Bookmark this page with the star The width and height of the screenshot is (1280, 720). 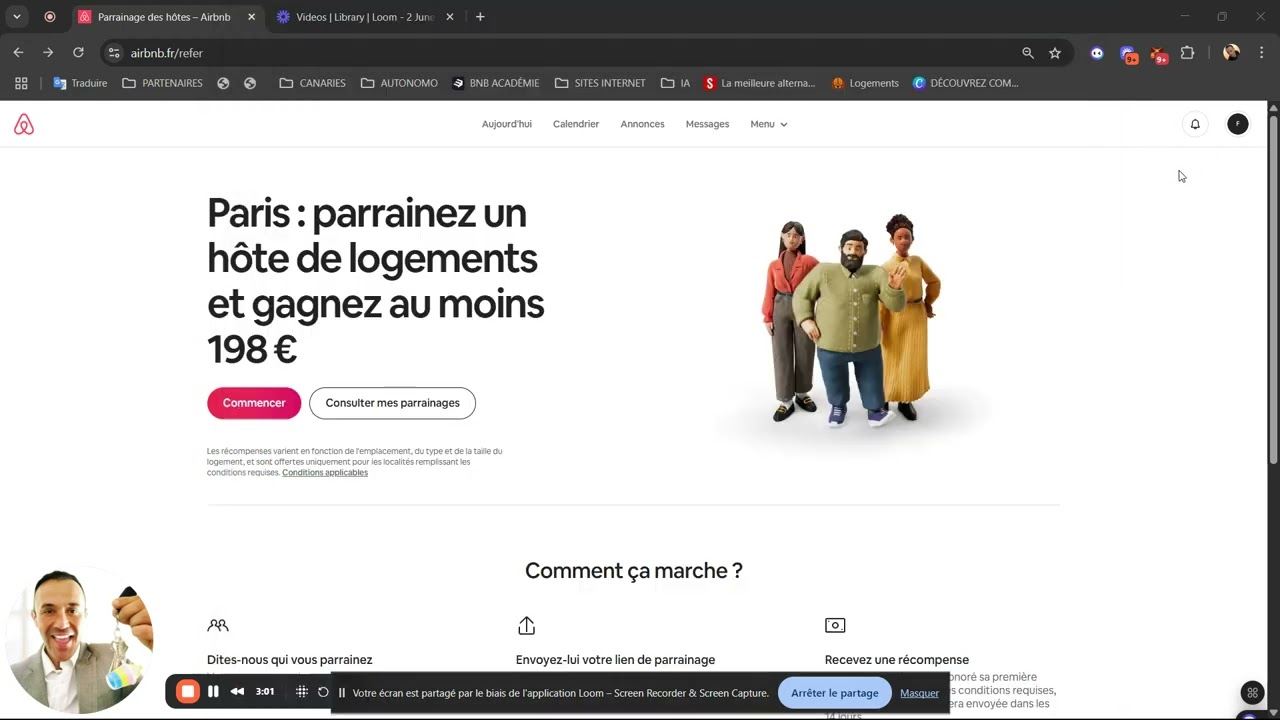click(x=1055, y=53)
